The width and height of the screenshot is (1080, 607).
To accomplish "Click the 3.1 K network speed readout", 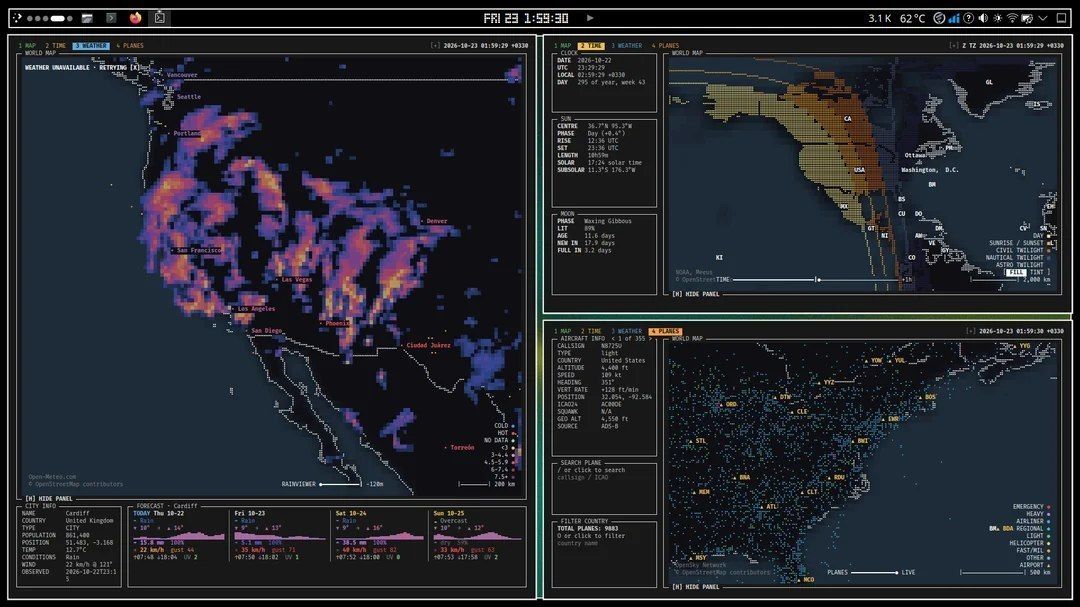I will tap(880, 18).
